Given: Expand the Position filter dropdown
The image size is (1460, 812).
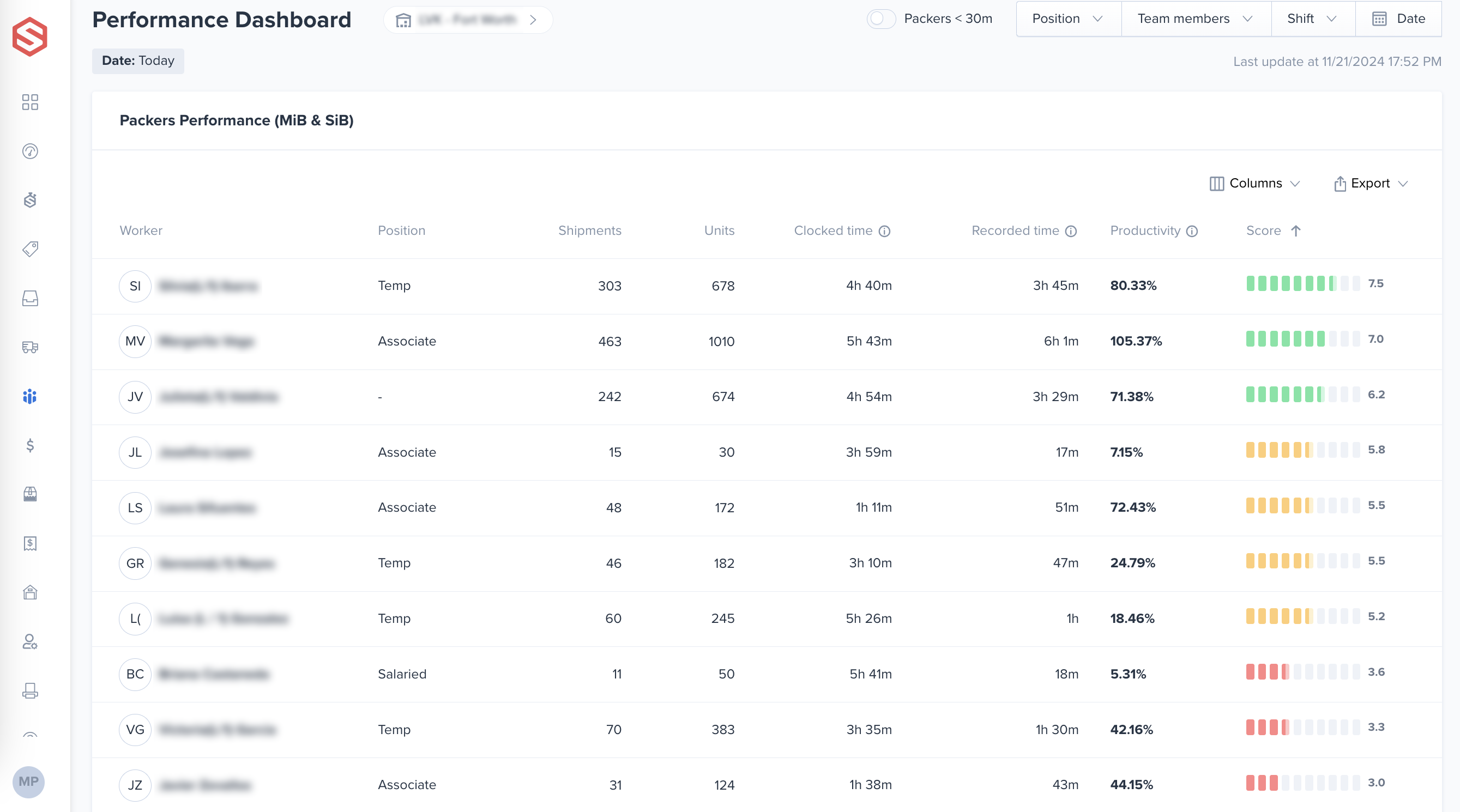Looking at the screenshot, I should (1069, 19).
